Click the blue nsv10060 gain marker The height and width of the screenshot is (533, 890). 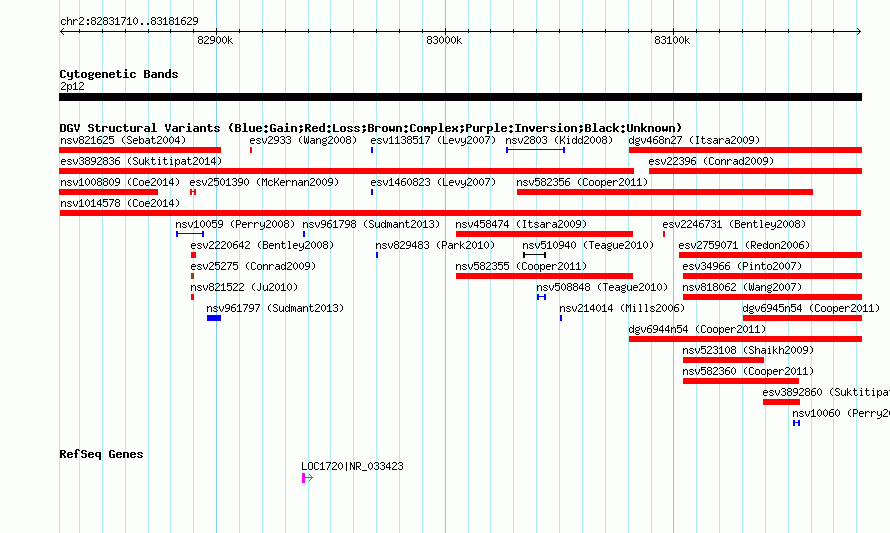796,423
